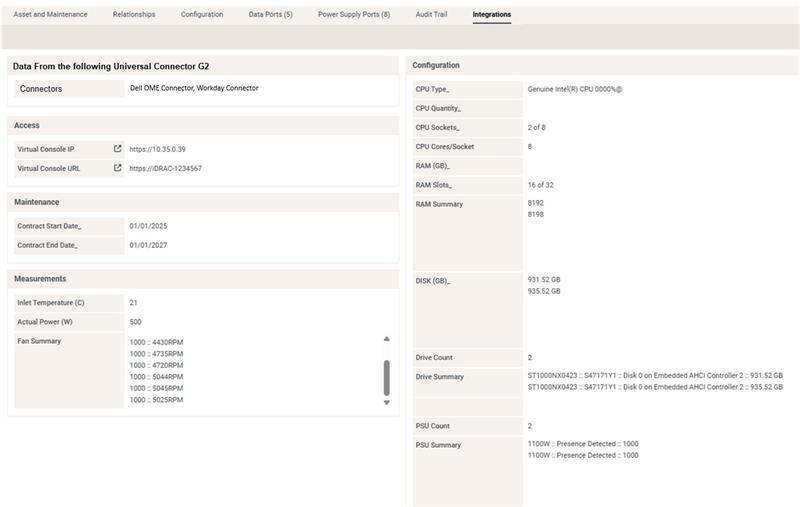Open the Power Supply Ports (8) tab
The image size is (800, 507).
point(354,15)
